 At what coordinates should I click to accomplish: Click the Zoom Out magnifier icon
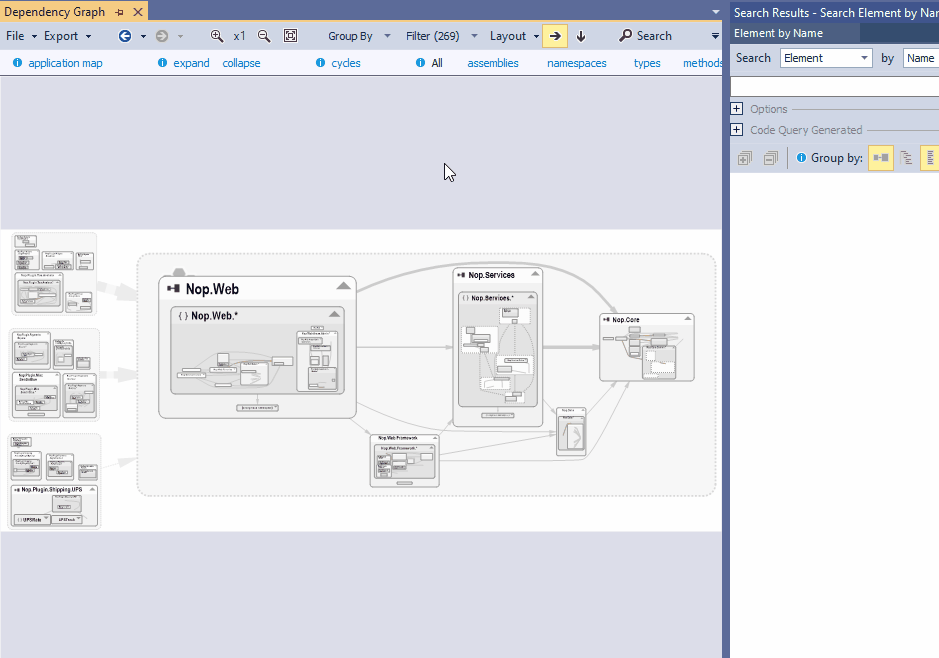click(263, 36)
